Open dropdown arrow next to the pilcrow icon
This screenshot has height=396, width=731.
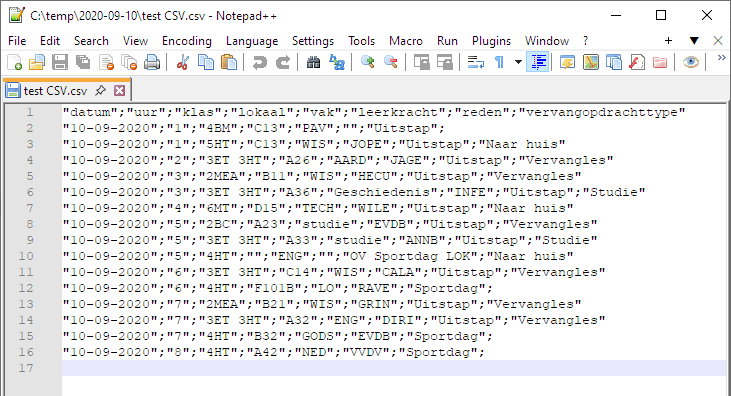[518, 62]
